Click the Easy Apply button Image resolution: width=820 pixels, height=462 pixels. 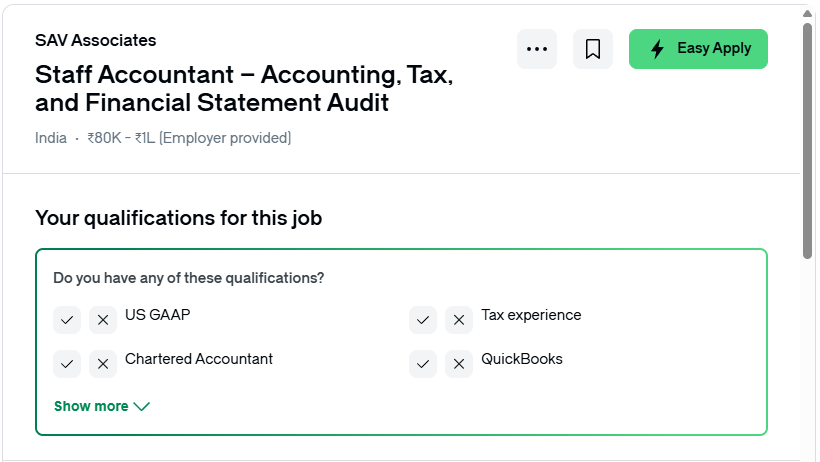click(698, 49)
